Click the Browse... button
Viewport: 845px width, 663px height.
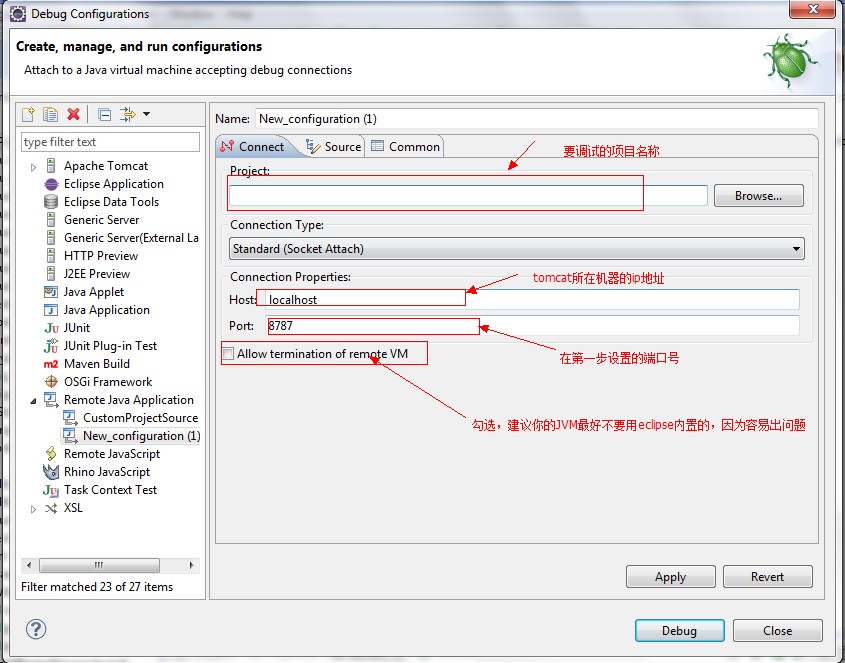[758, 196]
